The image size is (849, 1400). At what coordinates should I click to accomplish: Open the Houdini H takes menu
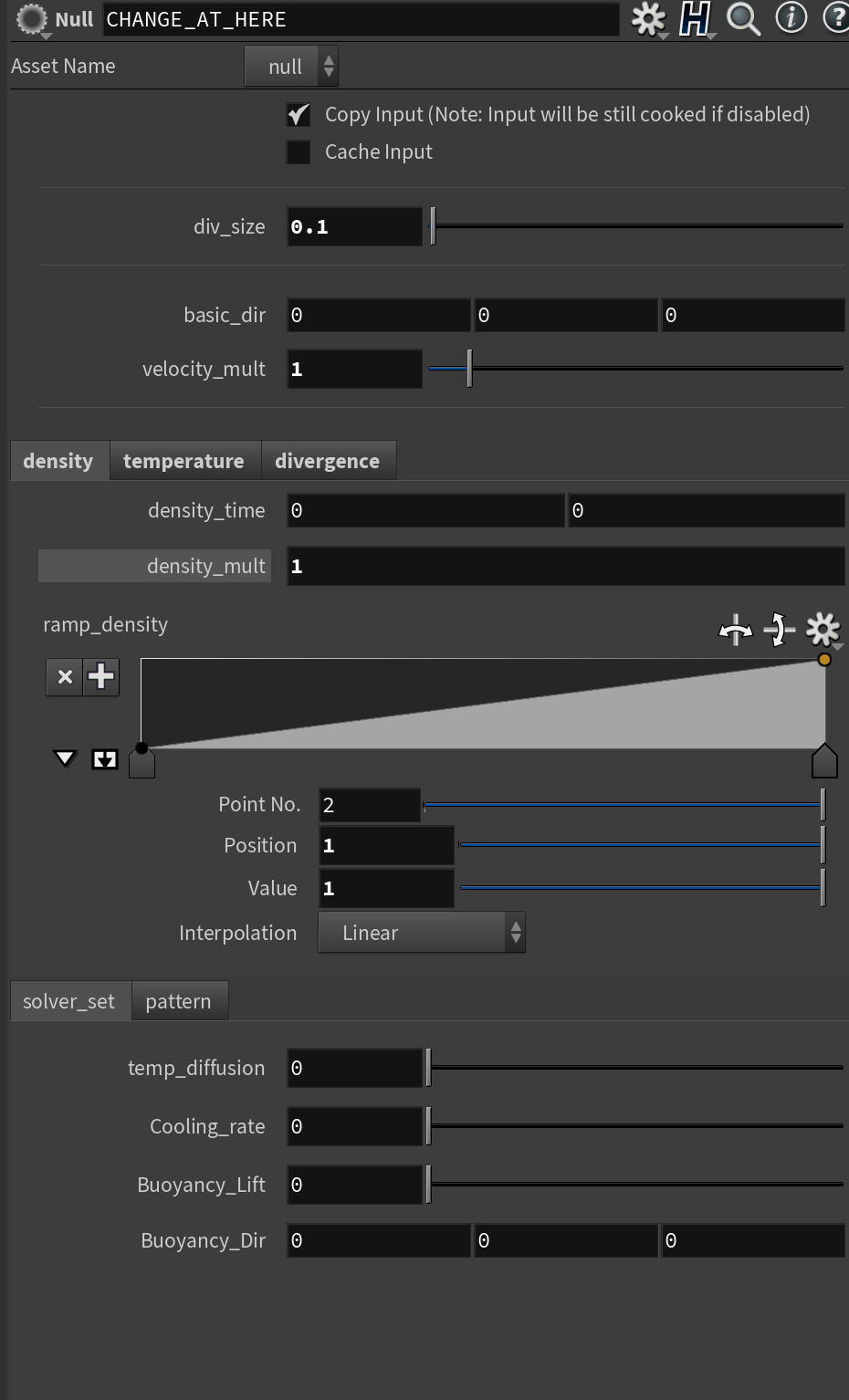[696, 19]
